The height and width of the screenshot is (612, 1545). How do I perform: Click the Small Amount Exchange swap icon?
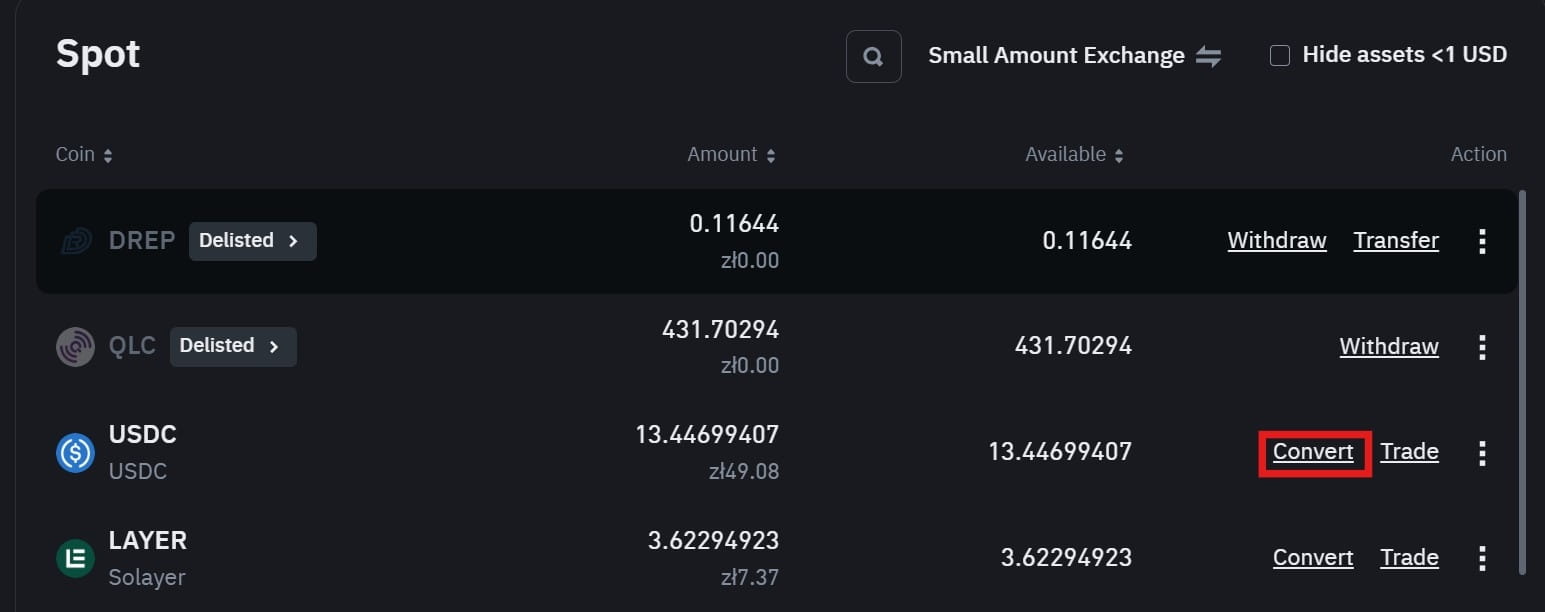pos(1208,57)
